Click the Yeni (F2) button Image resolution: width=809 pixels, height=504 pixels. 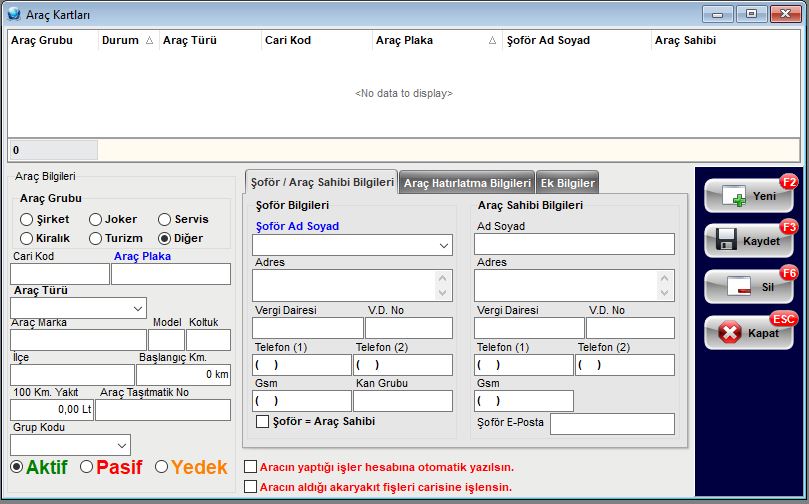coord(749,196)
